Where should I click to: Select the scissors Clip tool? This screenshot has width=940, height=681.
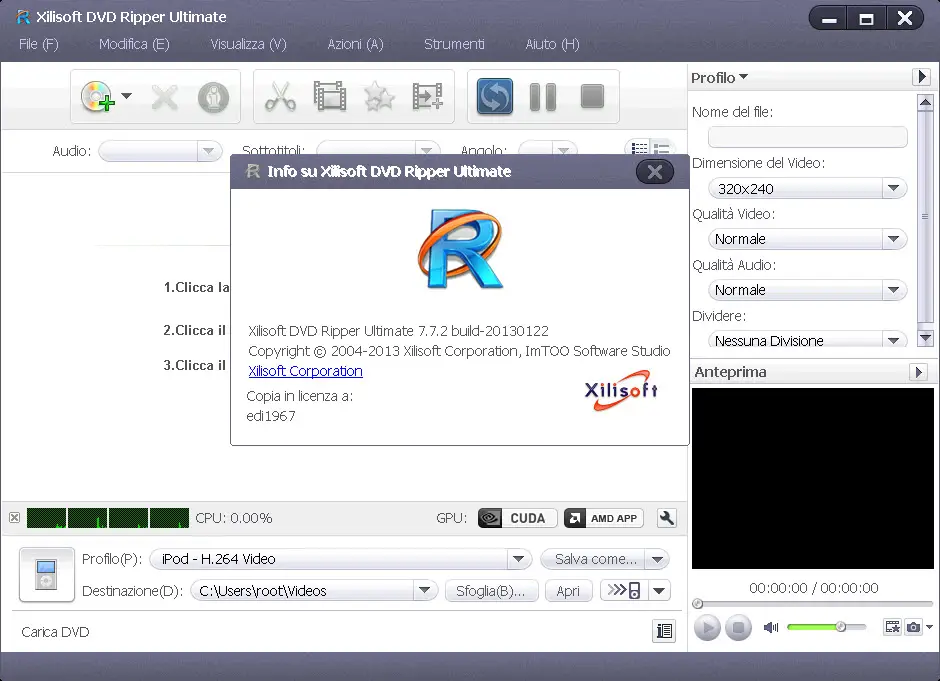[x=280, y=97]
